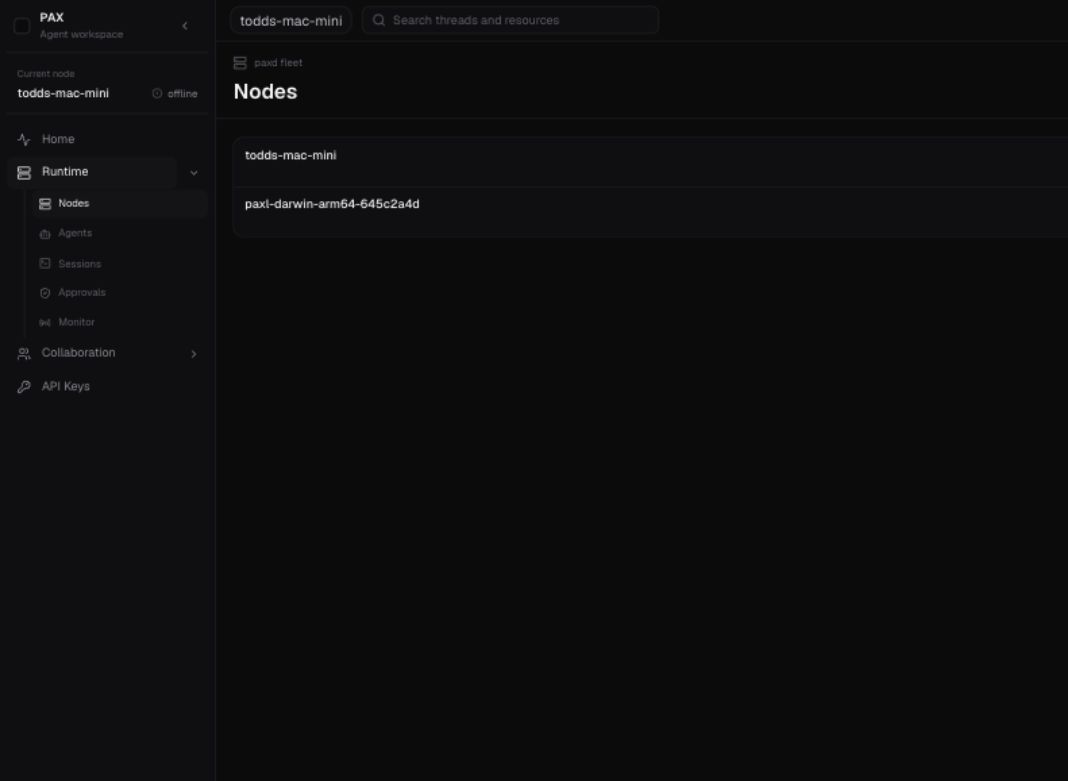Image resolution: width=1068 pixels, height=781 pixels.
Task: Click the Agents robot icon
Action: coord(45,234)
